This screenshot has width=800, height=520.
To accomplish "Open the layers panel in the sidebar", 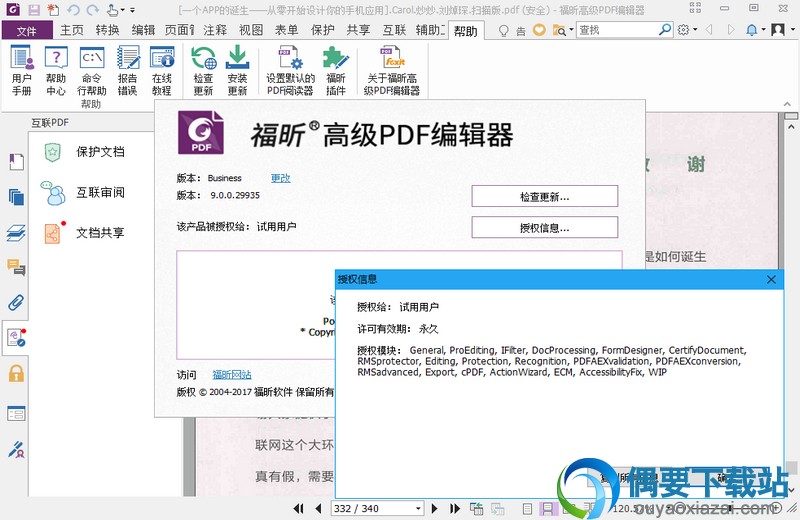I will point(16,233).
